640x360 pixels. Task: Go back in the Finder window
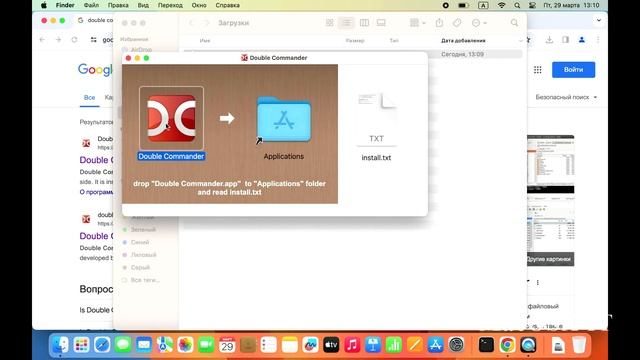(191, 23)
